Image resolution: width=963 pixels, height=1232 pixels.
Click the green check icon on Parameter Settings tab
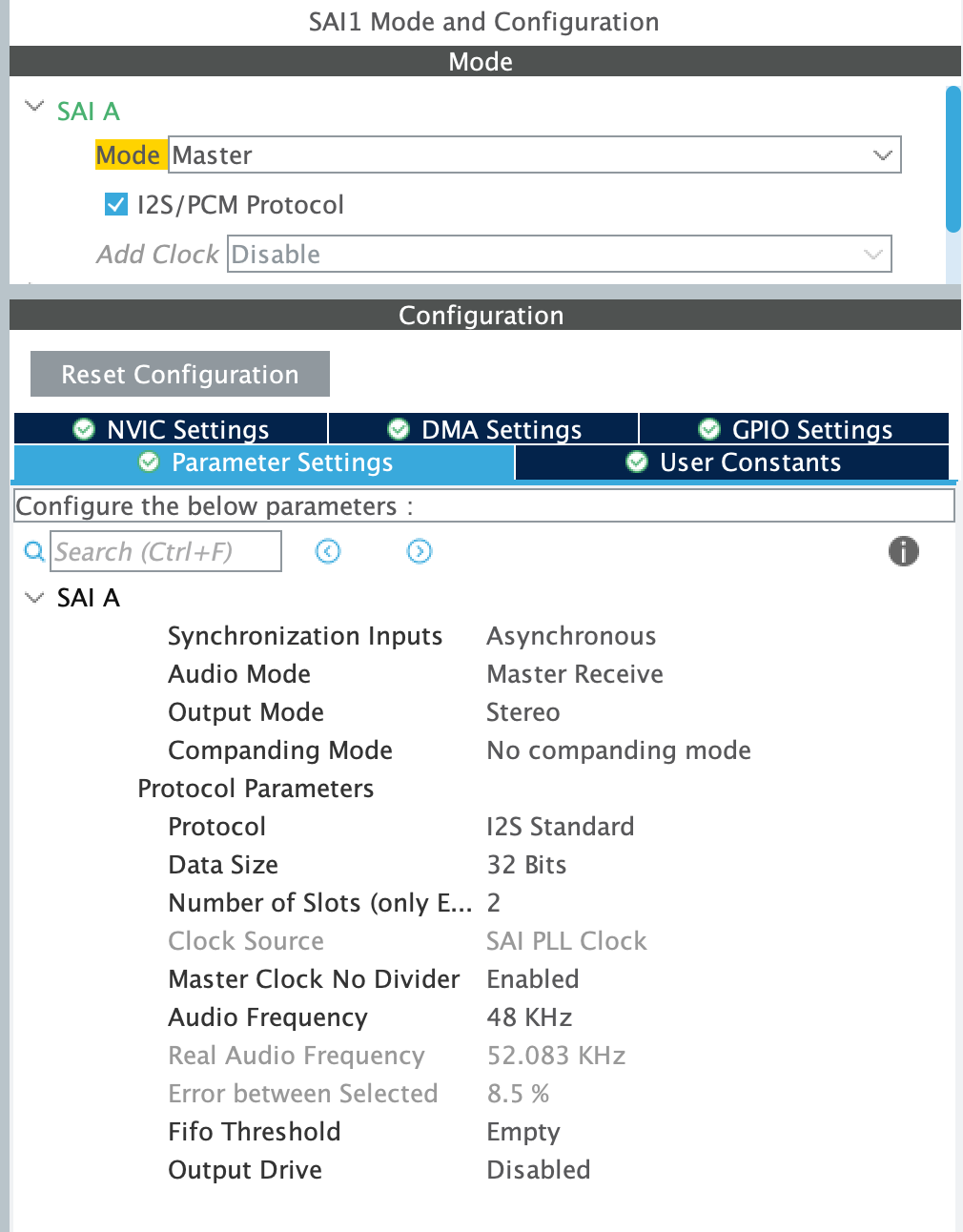[148, 462]
